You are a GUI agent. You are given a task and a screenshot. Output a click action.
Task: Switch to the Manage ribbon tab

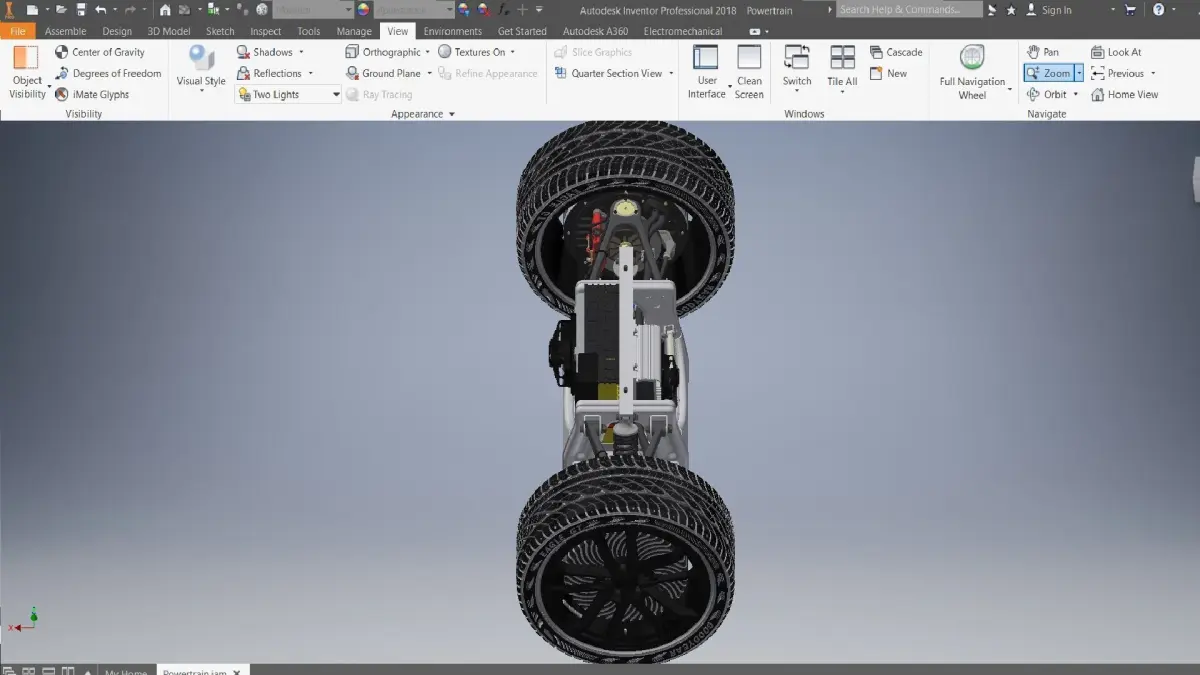tap(354, 31)
